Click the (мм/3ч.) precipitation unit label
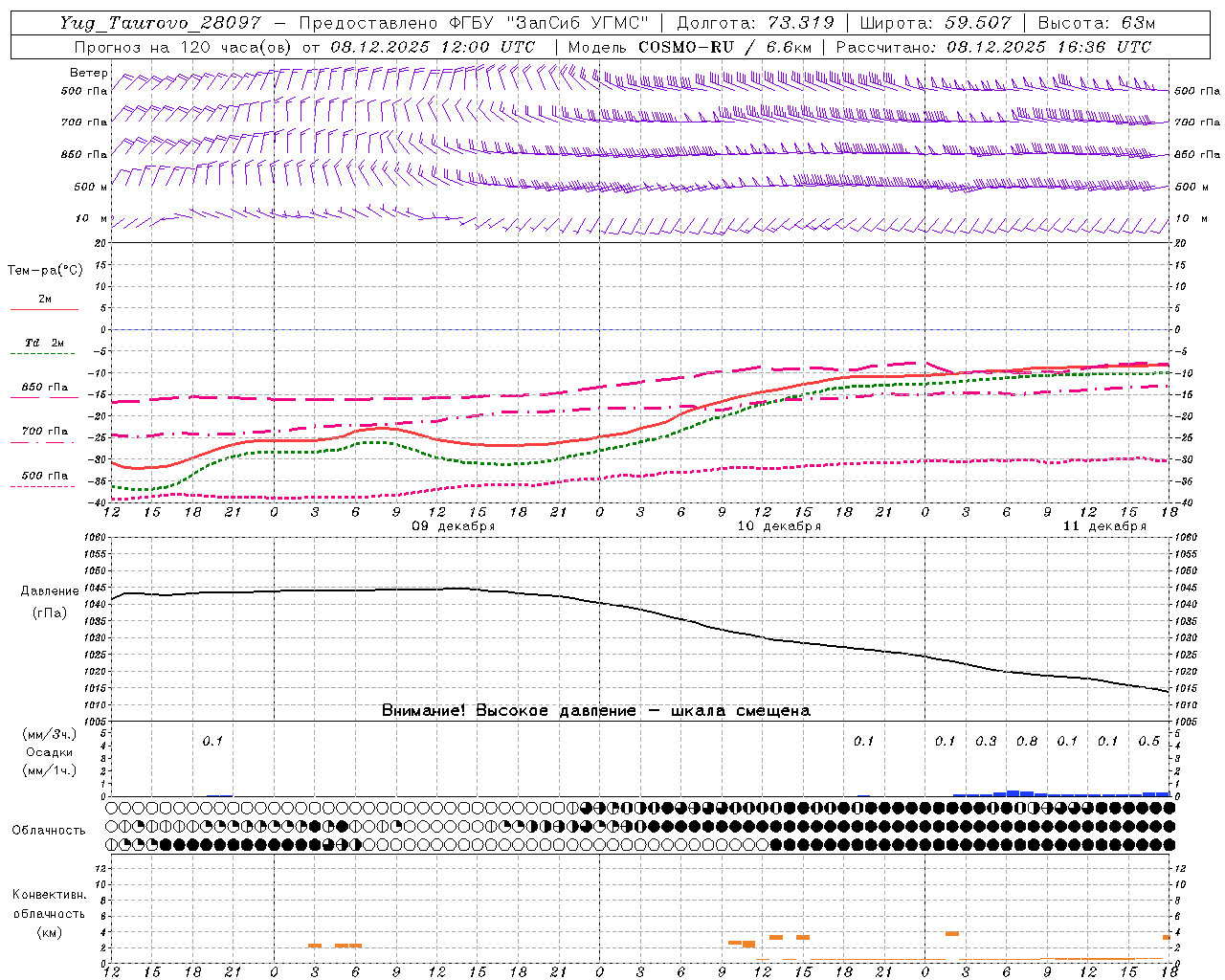The image size is (1225, 980). click(x=50, y=734)
